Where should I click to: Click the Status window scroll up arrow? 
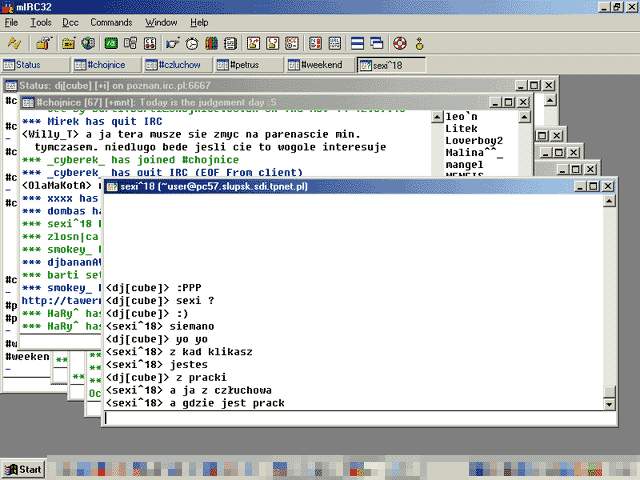coord(550,100)
